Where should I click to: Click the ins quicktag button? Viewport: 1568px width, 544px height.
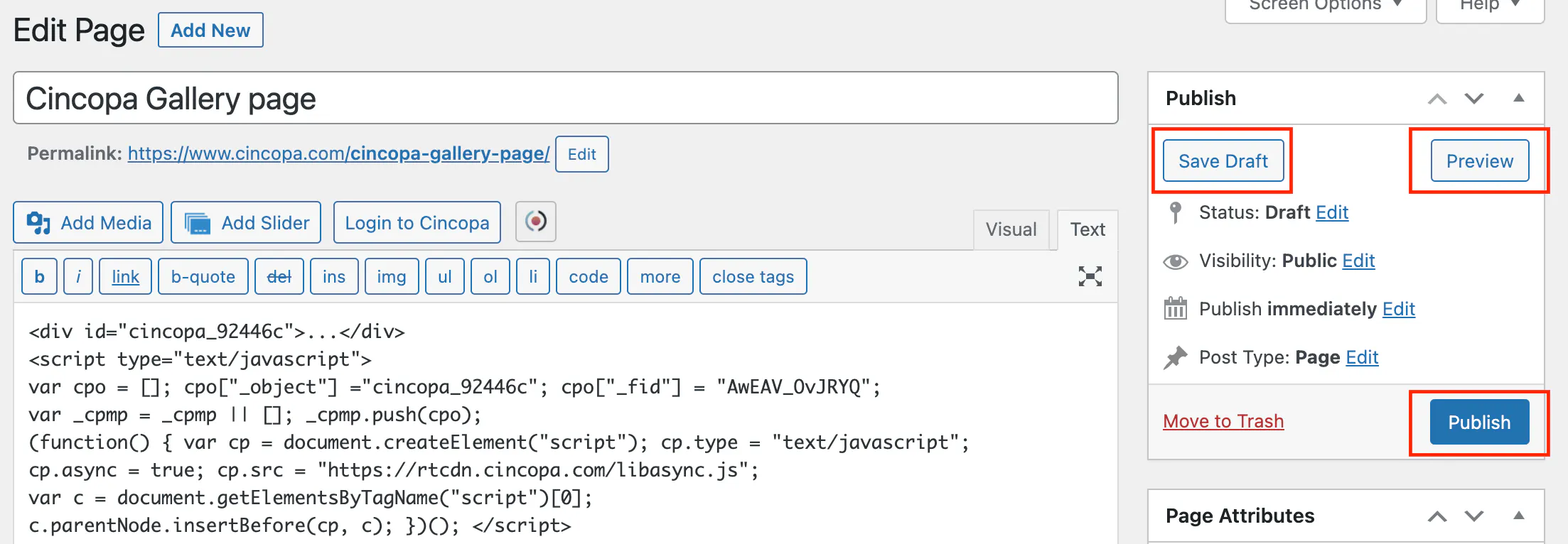pyautogui.click(x=334, y=276)
